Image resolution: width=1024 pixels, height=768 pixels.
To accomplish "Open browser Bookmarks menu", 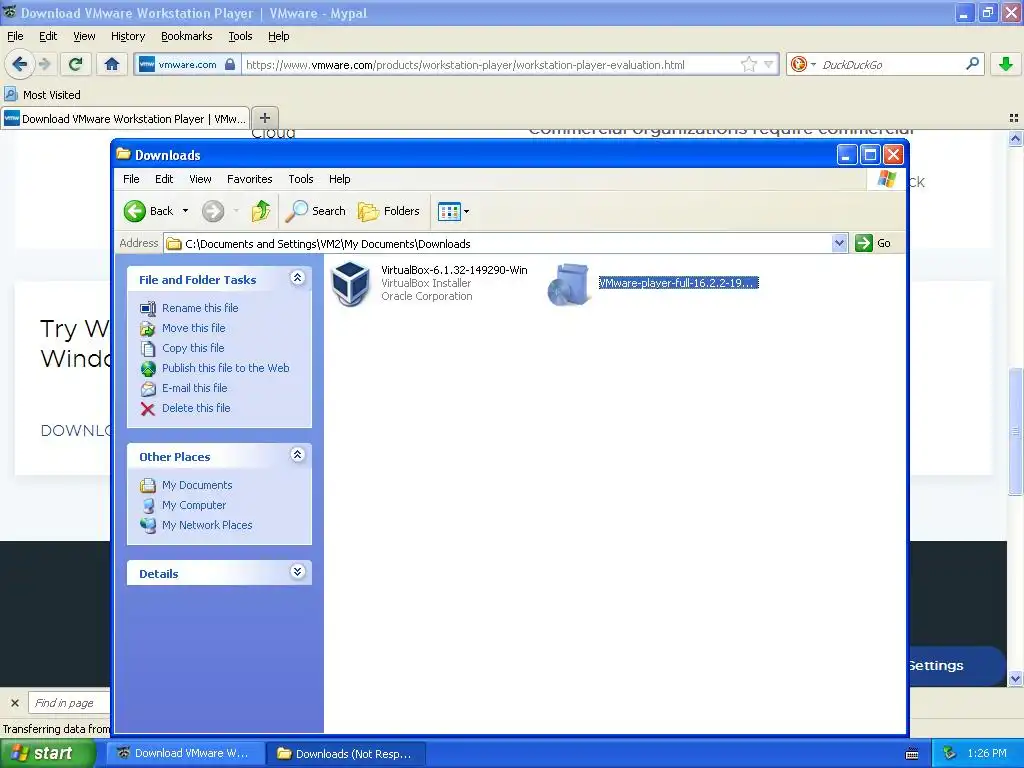I will 186,36.
